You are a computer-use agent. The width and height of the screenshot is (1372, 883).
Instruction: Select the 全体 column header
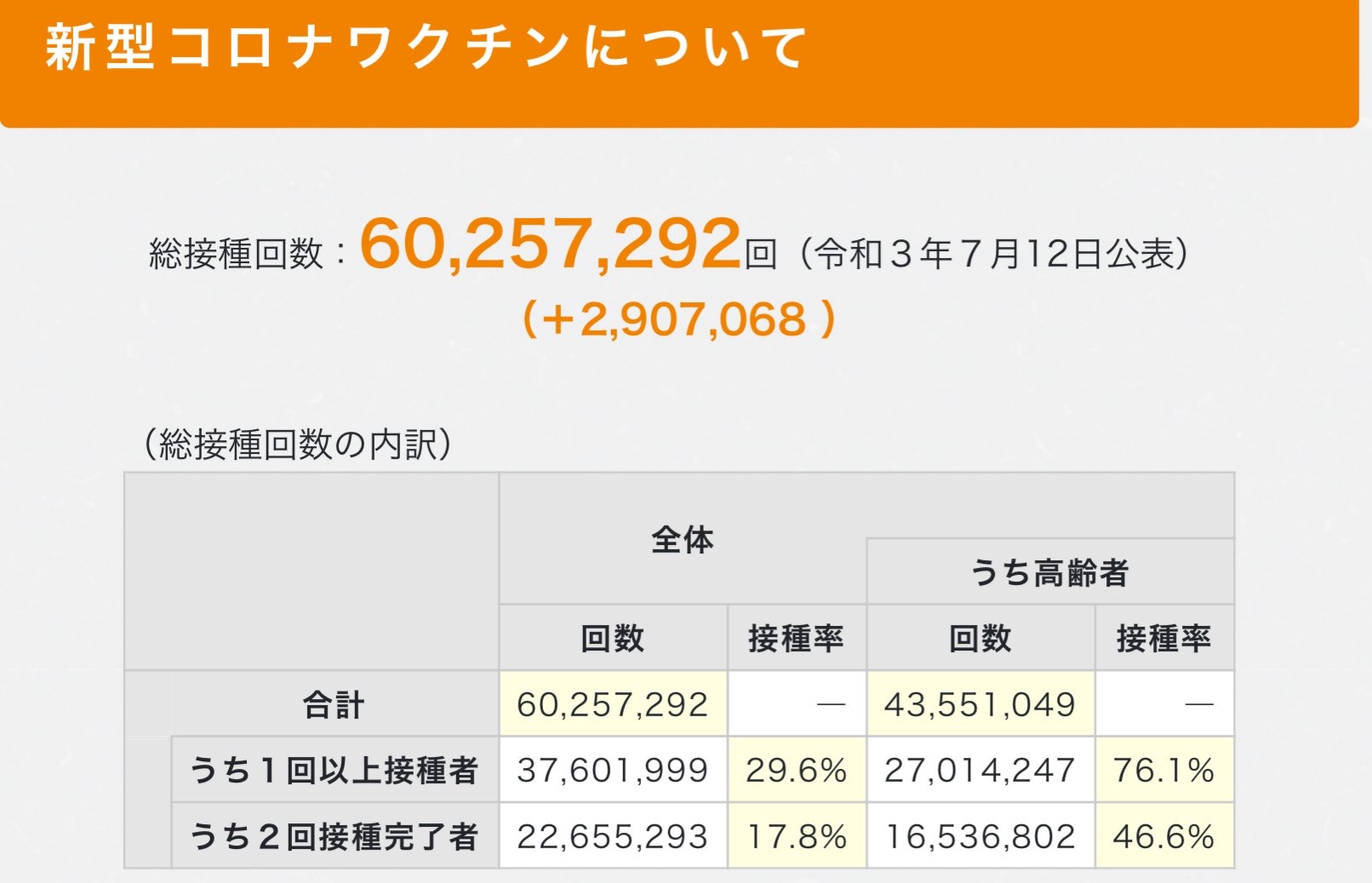pyautogui.click(x=683, y=539)
